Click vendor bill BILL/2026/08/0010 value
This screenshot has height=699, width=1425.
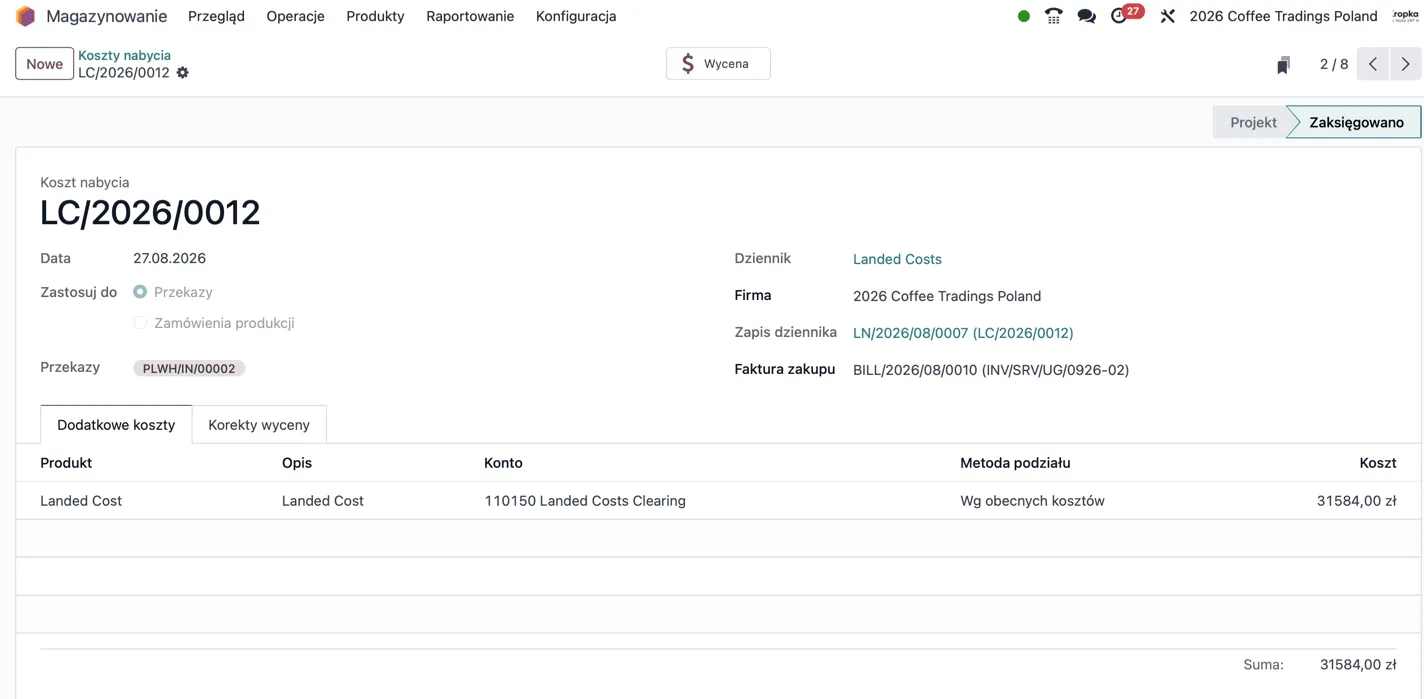(x=991, y=370)
